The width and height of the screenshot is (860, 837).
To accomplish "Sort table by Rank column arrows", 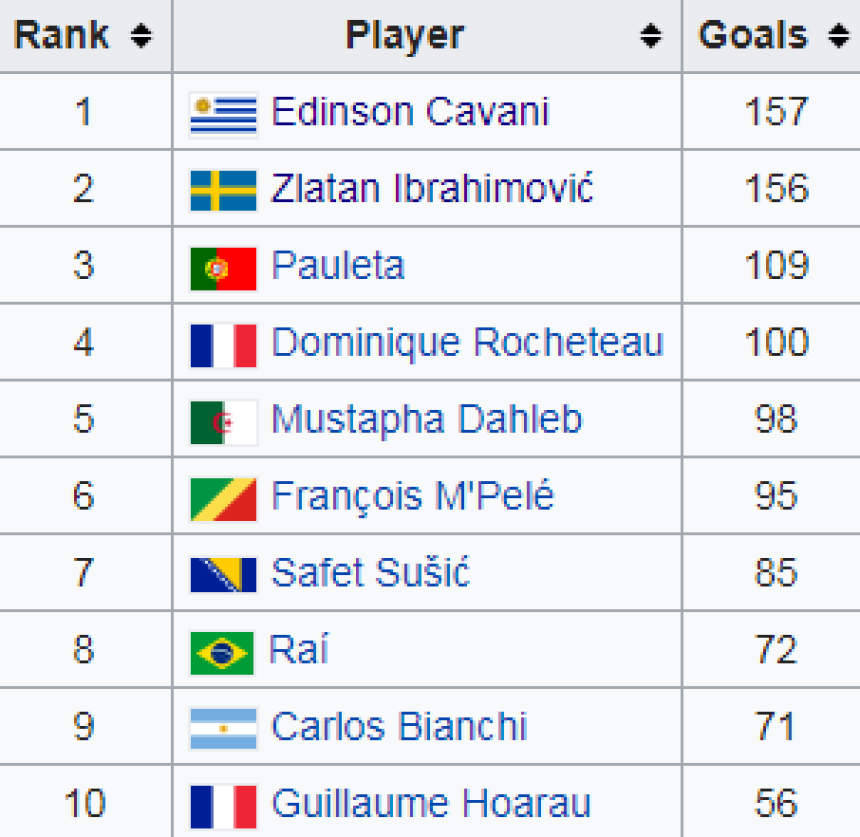I will (x=141, y=36).
